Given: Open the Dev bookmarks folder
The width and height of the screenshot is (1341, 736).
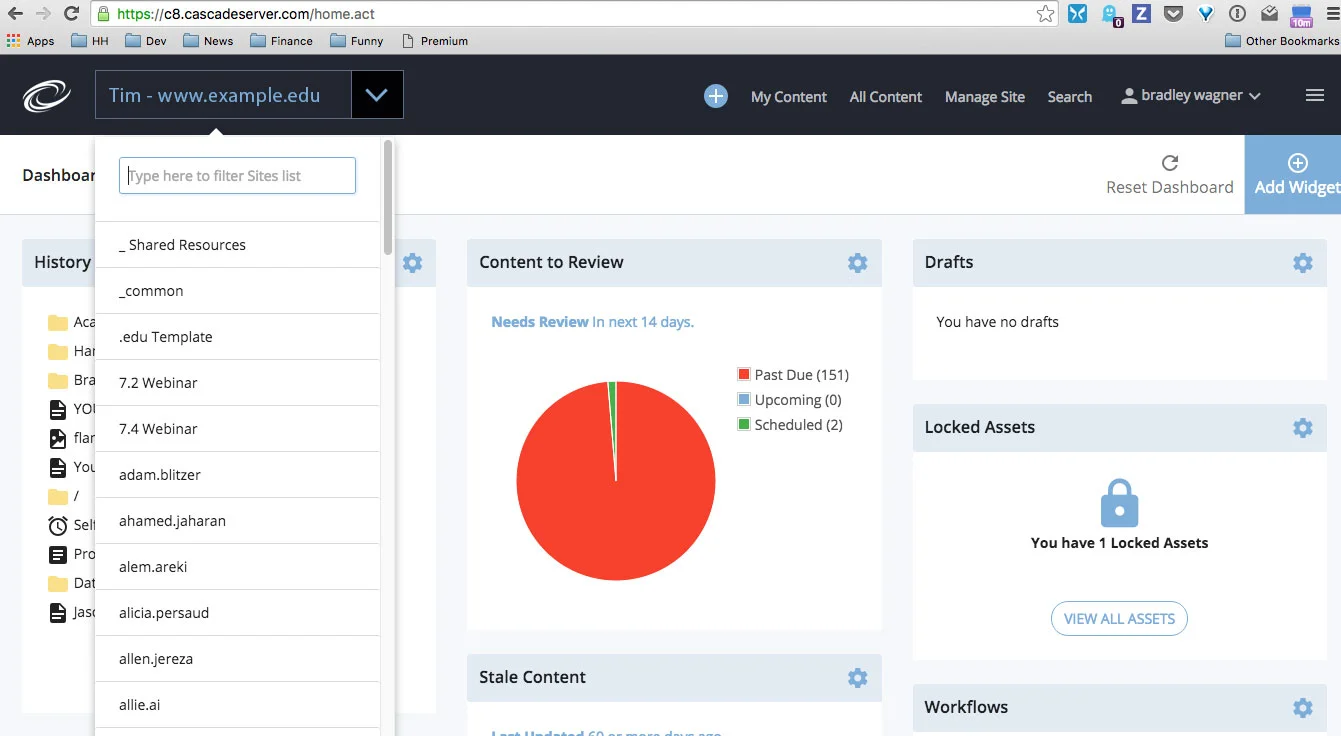Looking at the screenshot, I should click(x=146, y=41).
